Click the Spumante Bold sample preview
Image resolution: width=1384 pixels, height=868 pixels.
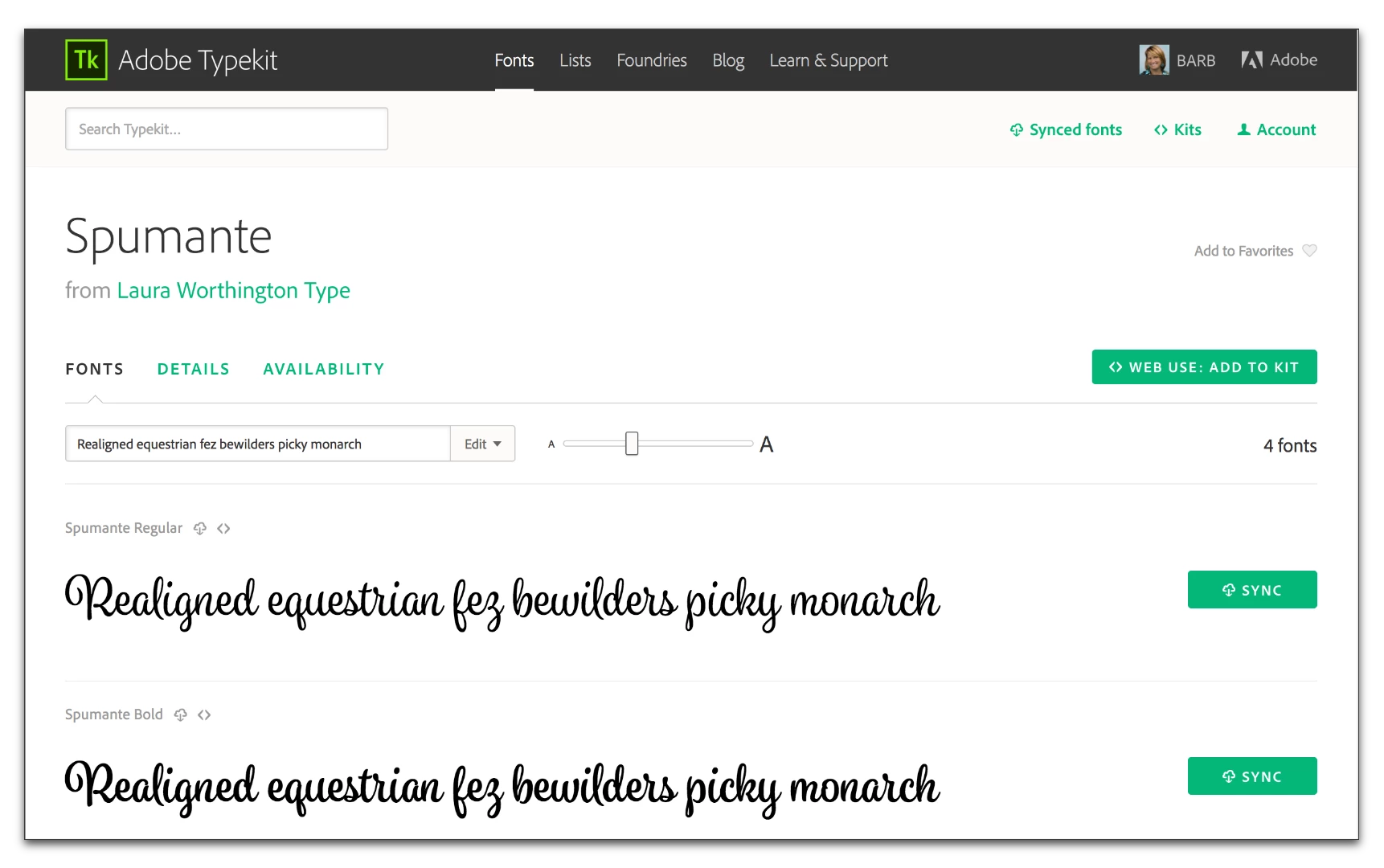(502, 788)
